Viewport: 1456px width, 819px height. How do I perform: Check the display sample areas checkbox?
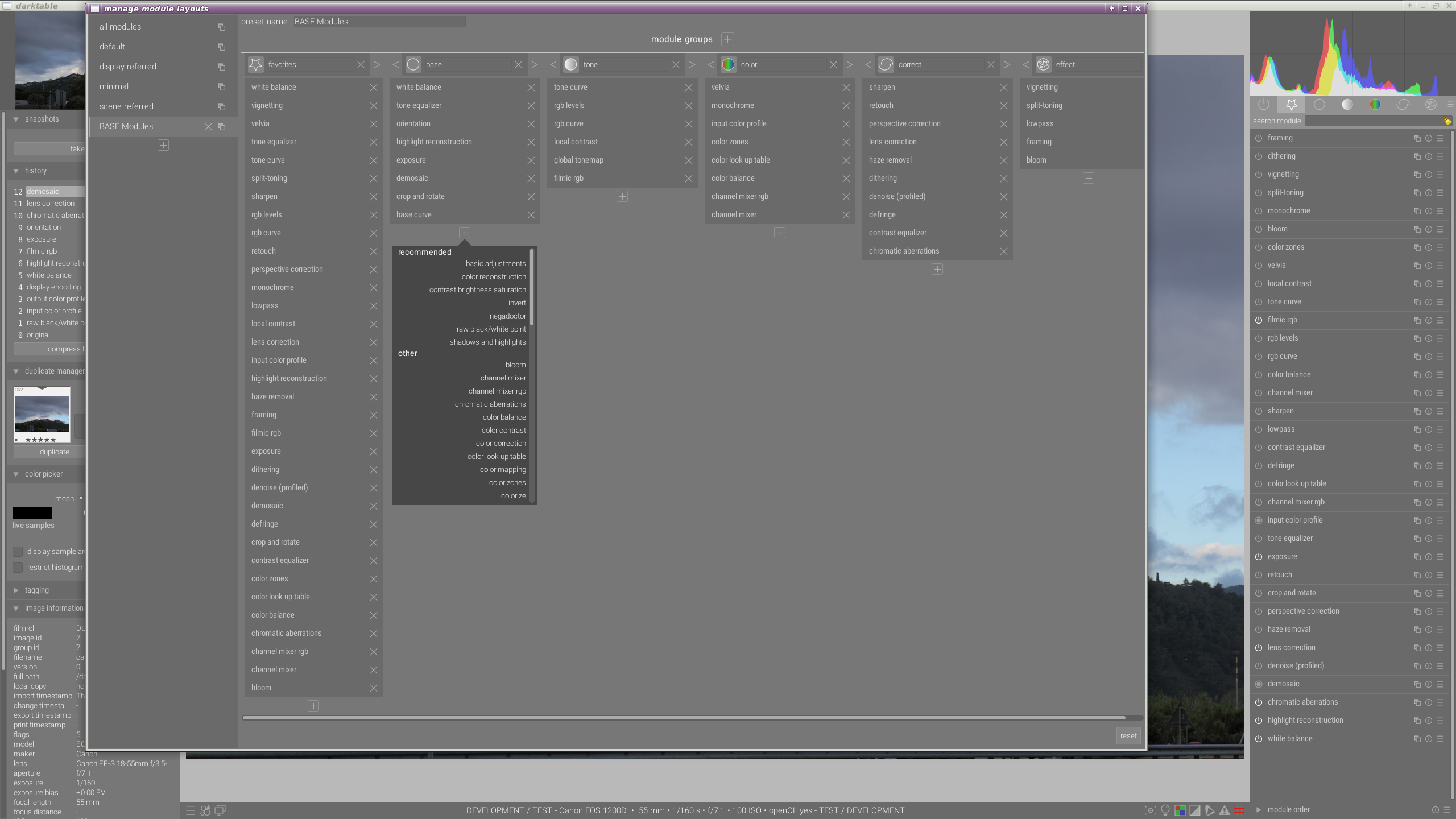click(18, 551)
